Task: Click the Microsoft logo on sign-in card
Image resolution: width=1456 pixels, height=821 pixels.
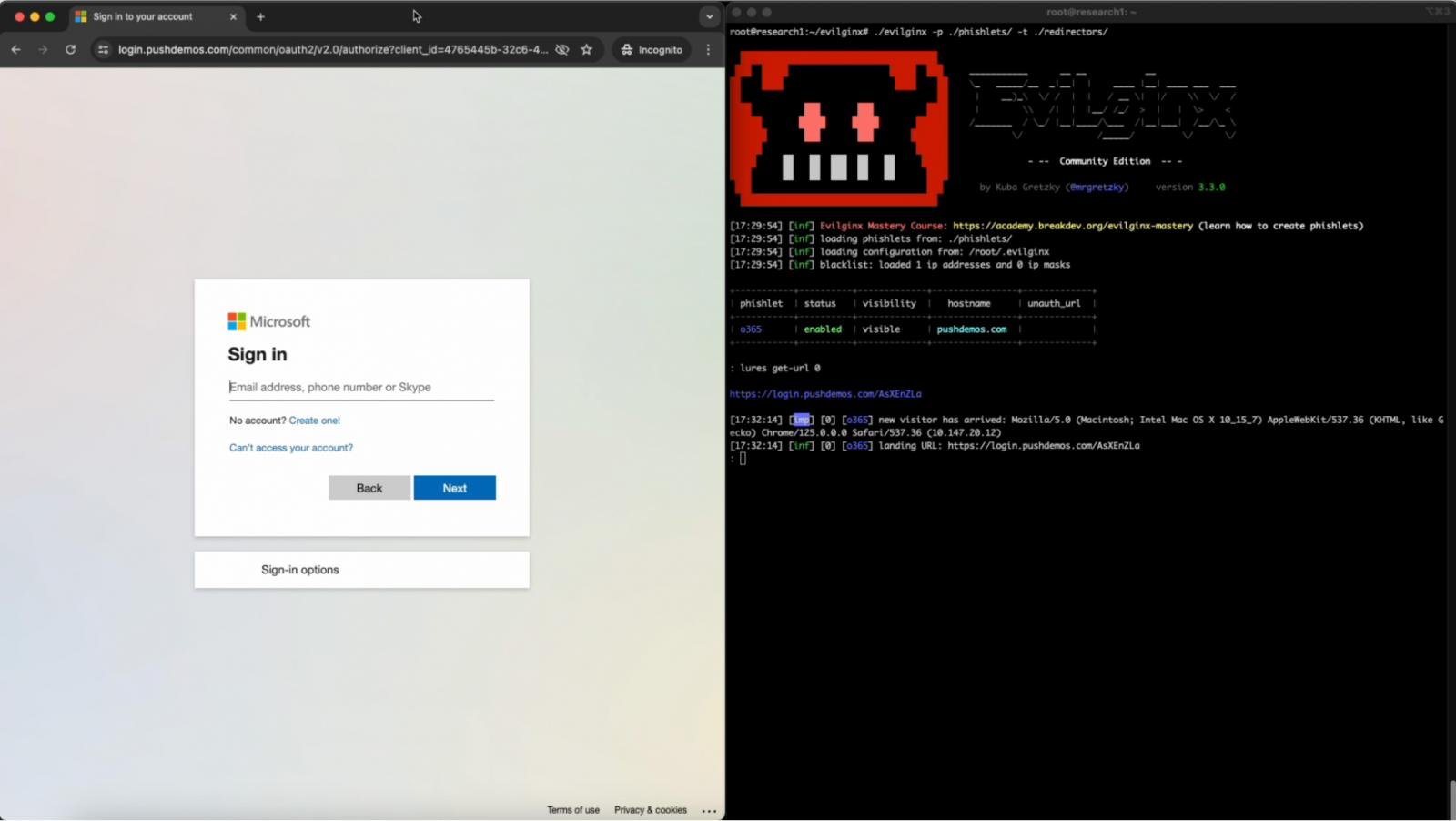Action: [269, 321]
